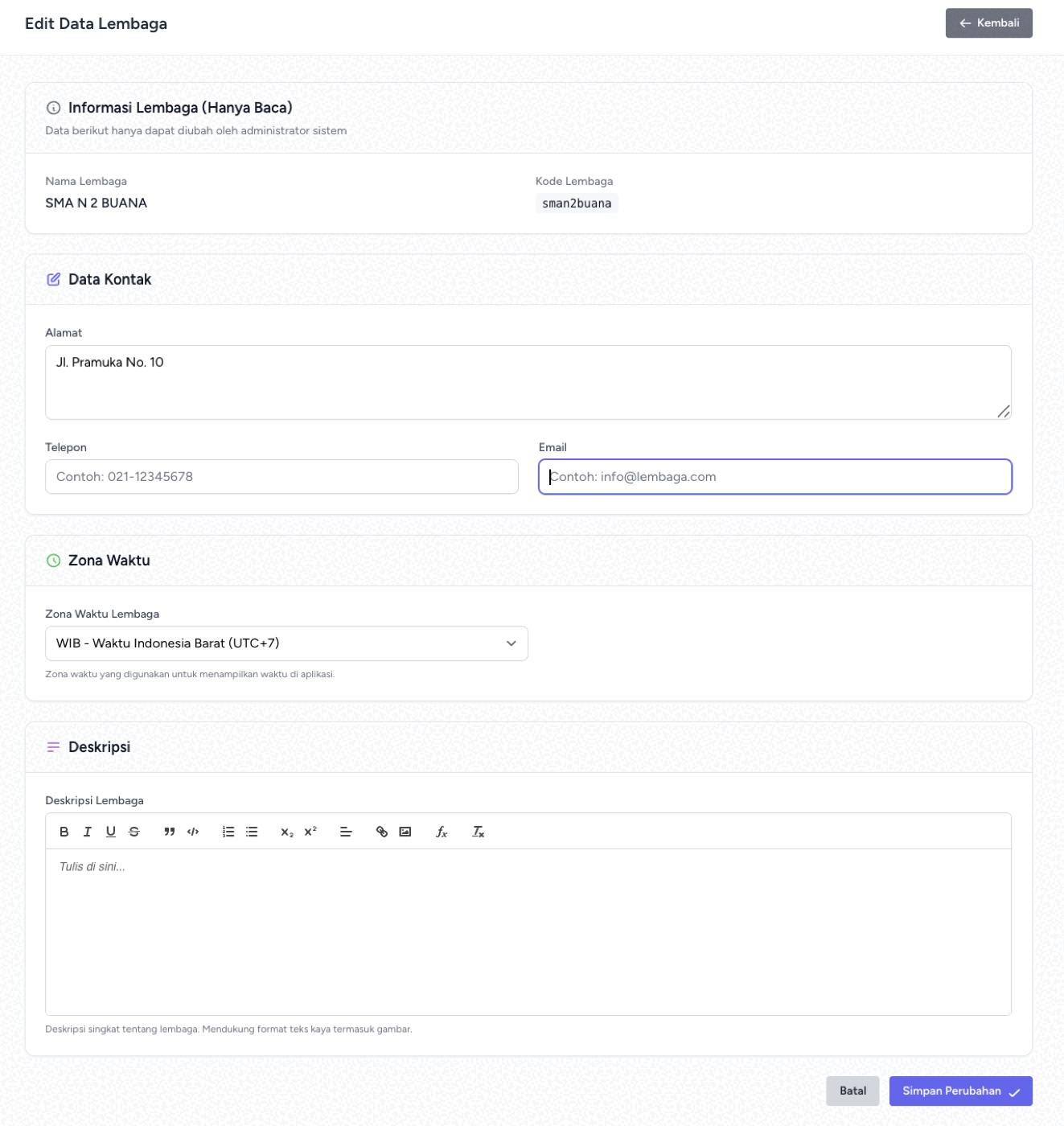The width and height of the screenshot is (1064, 1126).
Task: Save with Simpan Perubahan button
Action: point(960,1091)
